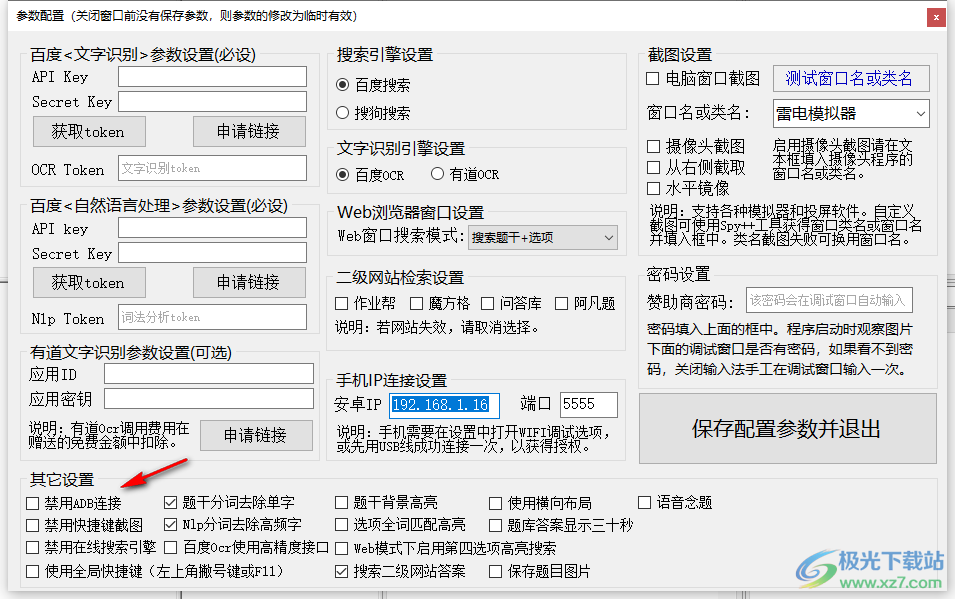Open 窗口名或类名 combo box
This screenshot has width=955, height=599.
[x=851, y=113]
